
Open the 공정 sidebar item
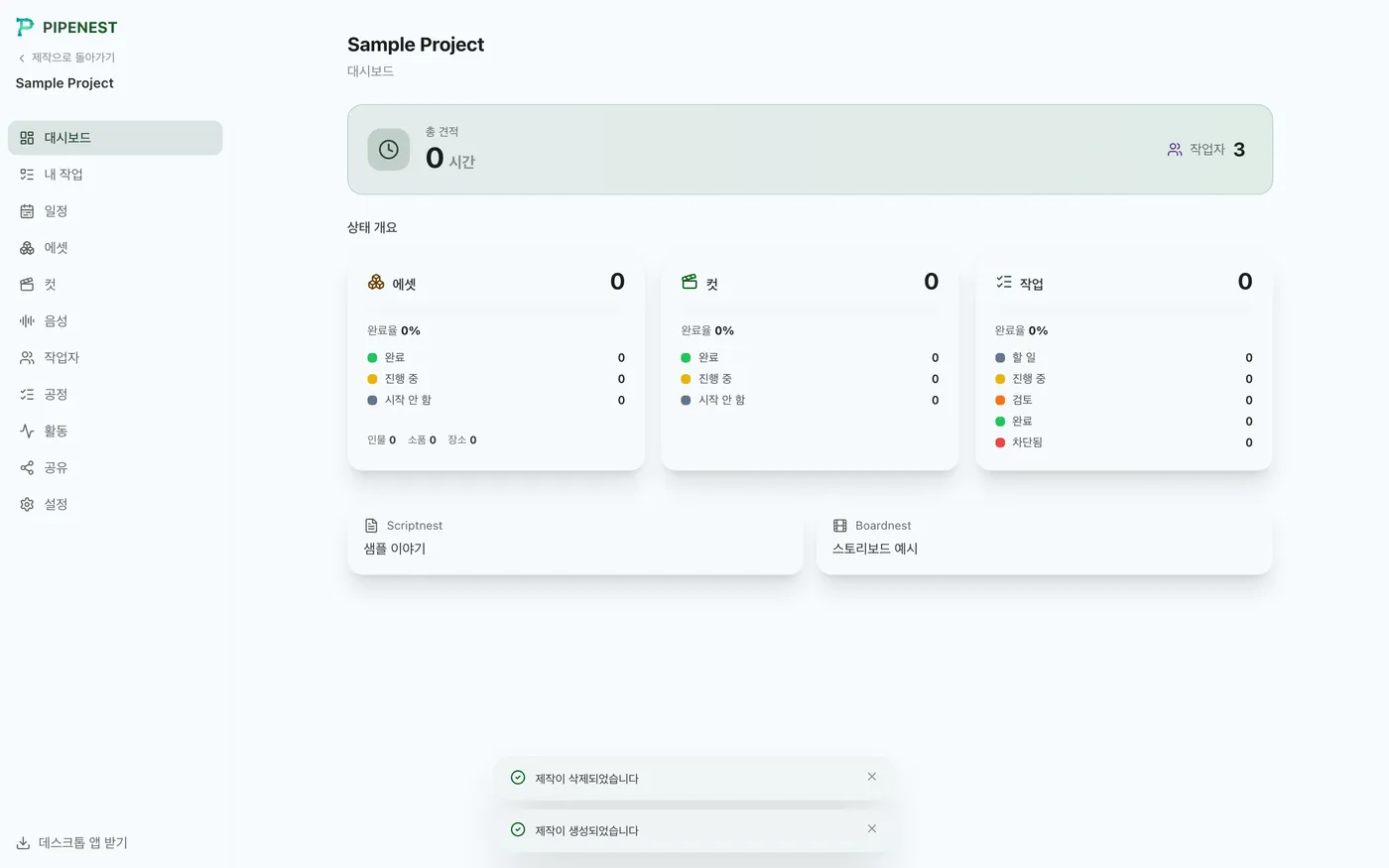coord(115,395)
